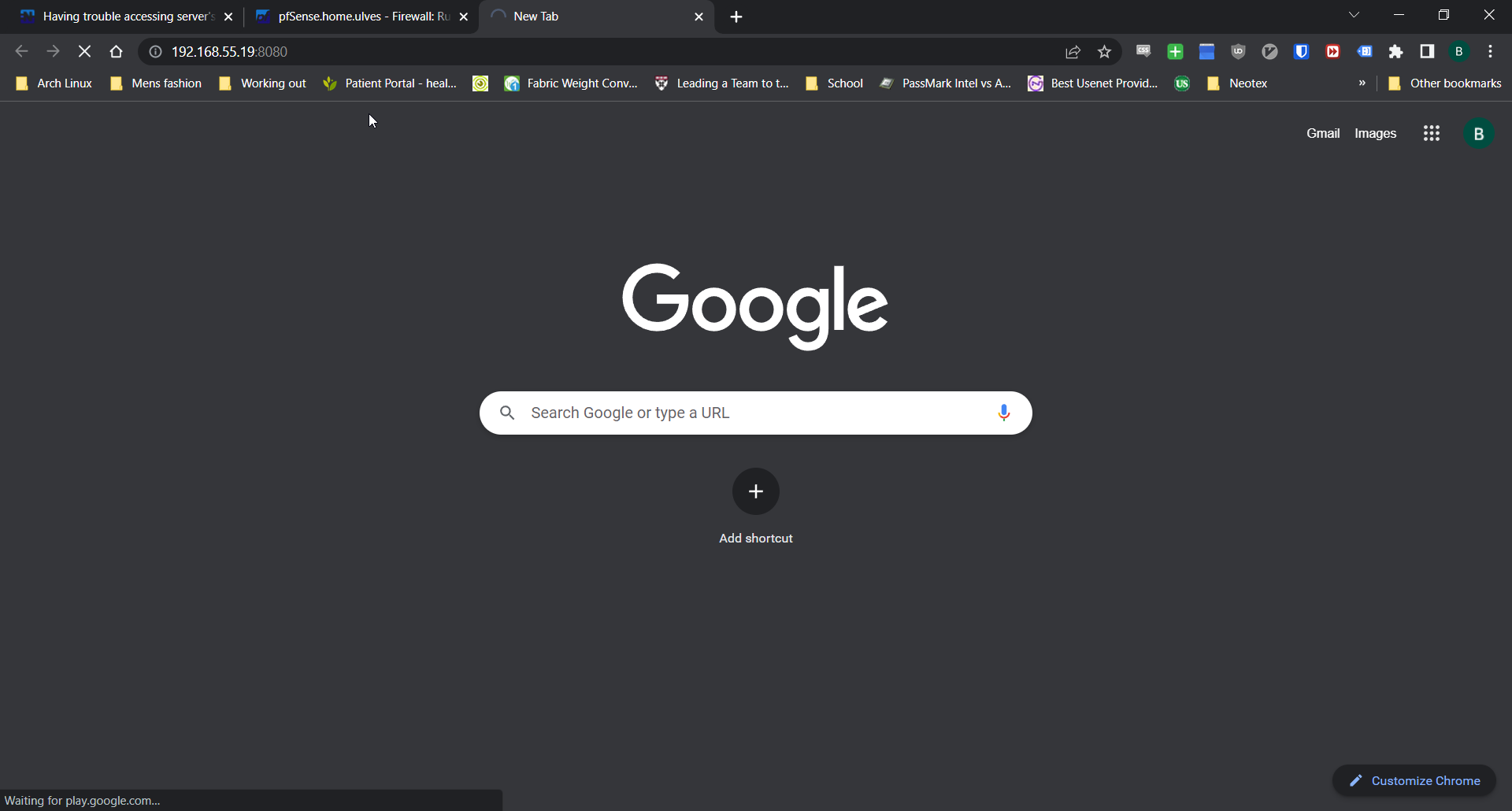Stop loading the page

tap(84, 52)
